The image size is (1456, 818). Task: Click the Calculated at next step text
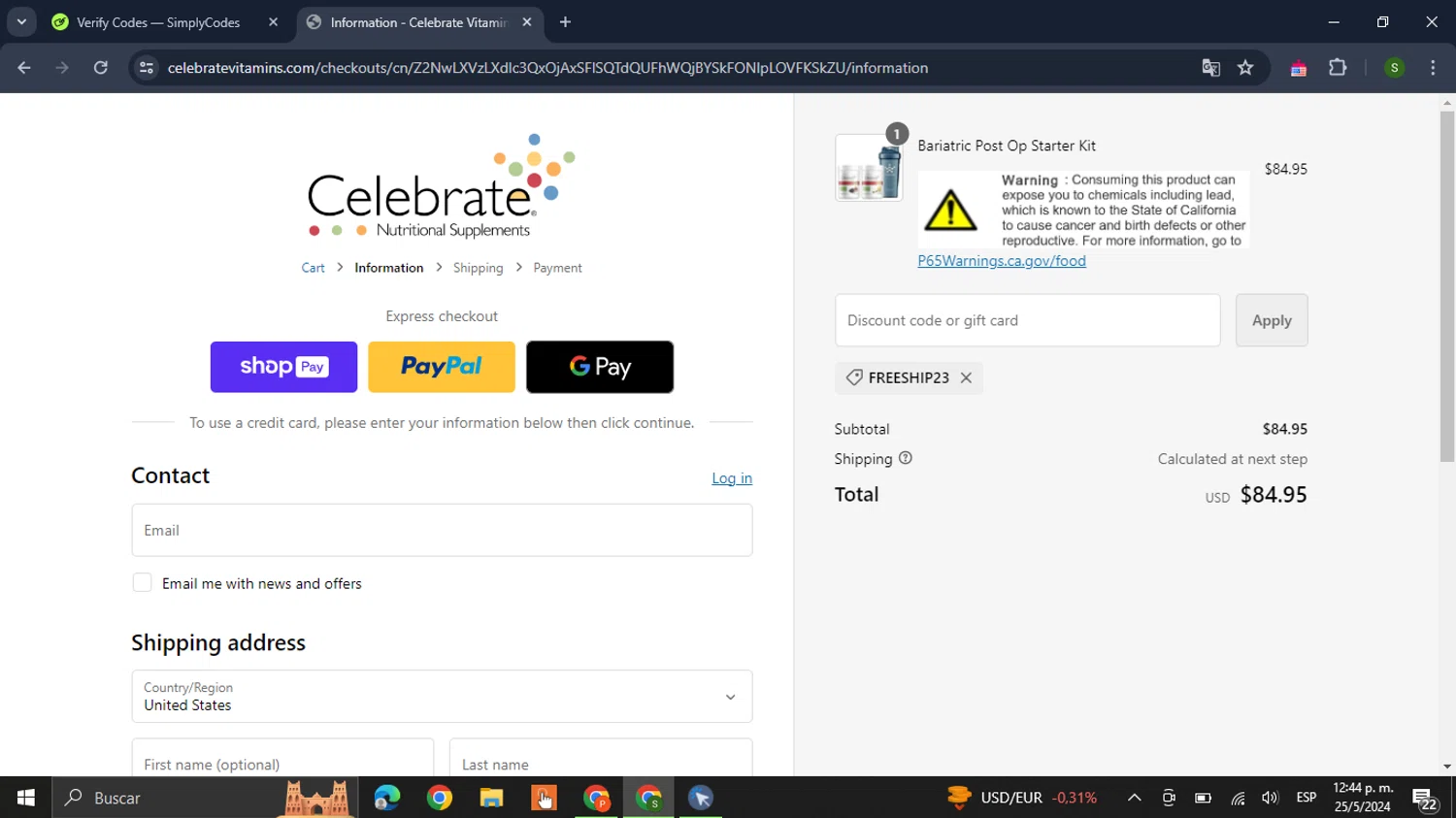(x=1233, y=459)
